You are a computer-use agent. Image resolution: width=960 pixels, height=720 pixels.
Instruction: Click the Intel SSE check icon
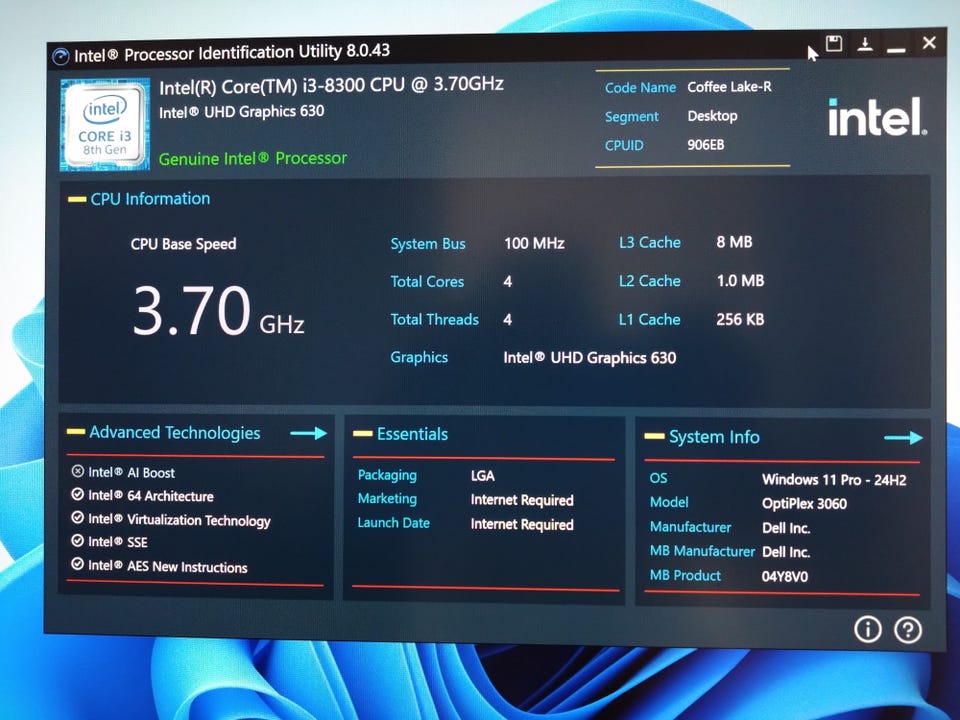click(x=78, y=541)
